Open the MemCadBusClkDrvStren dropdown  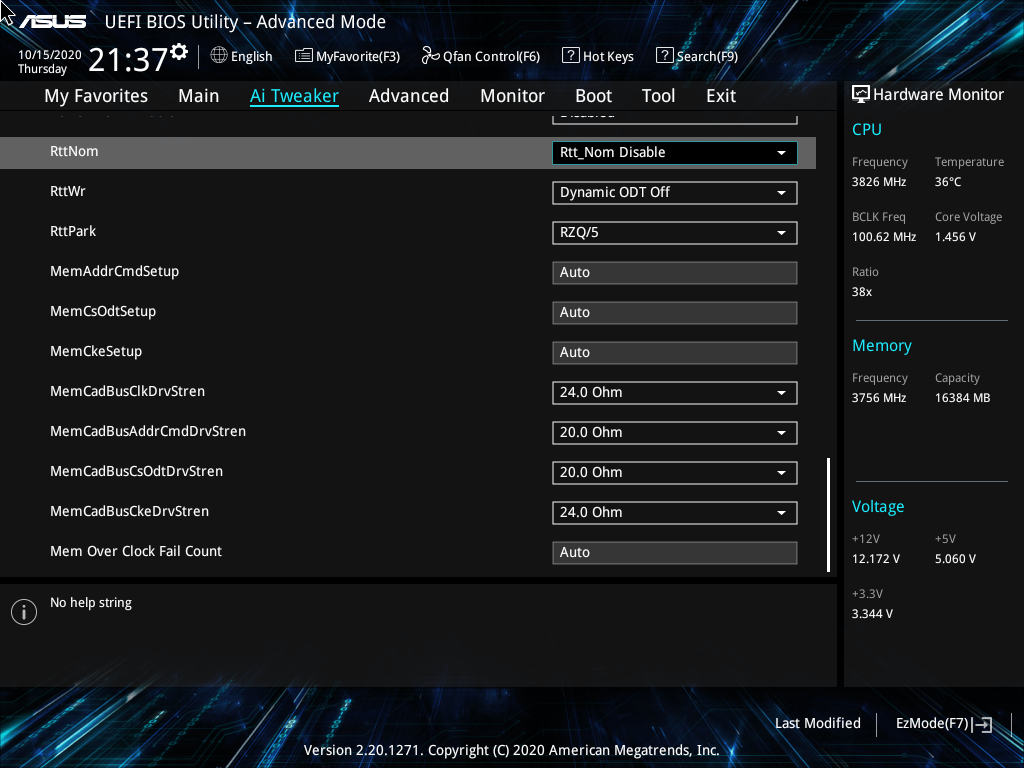[x=675, y=392]
